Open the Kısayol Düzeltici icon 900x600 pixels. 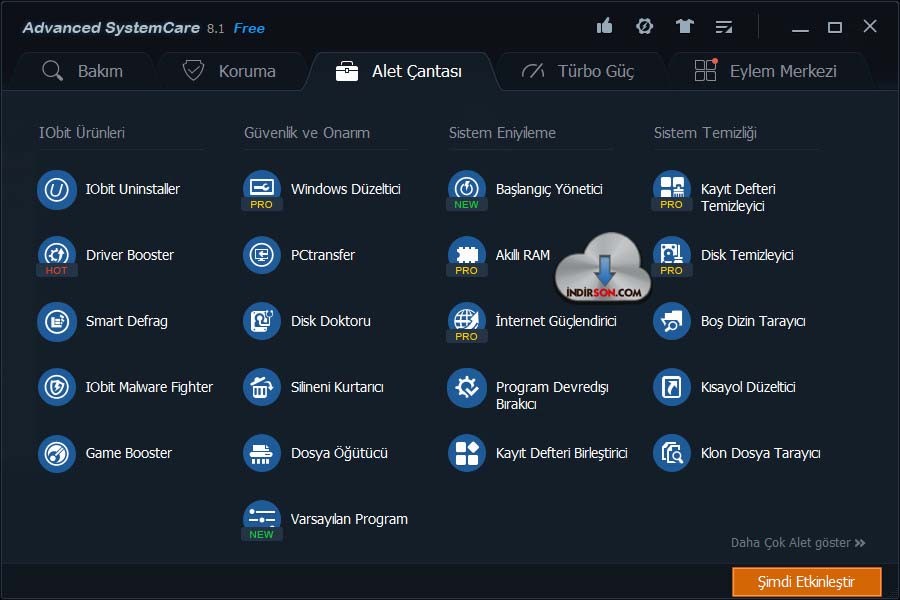(672, 388)
